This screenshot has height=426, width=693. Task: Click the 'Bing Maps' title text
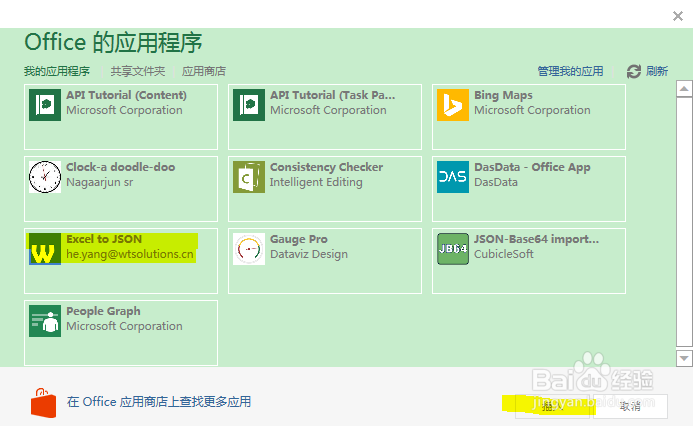(x=503, y=95)
